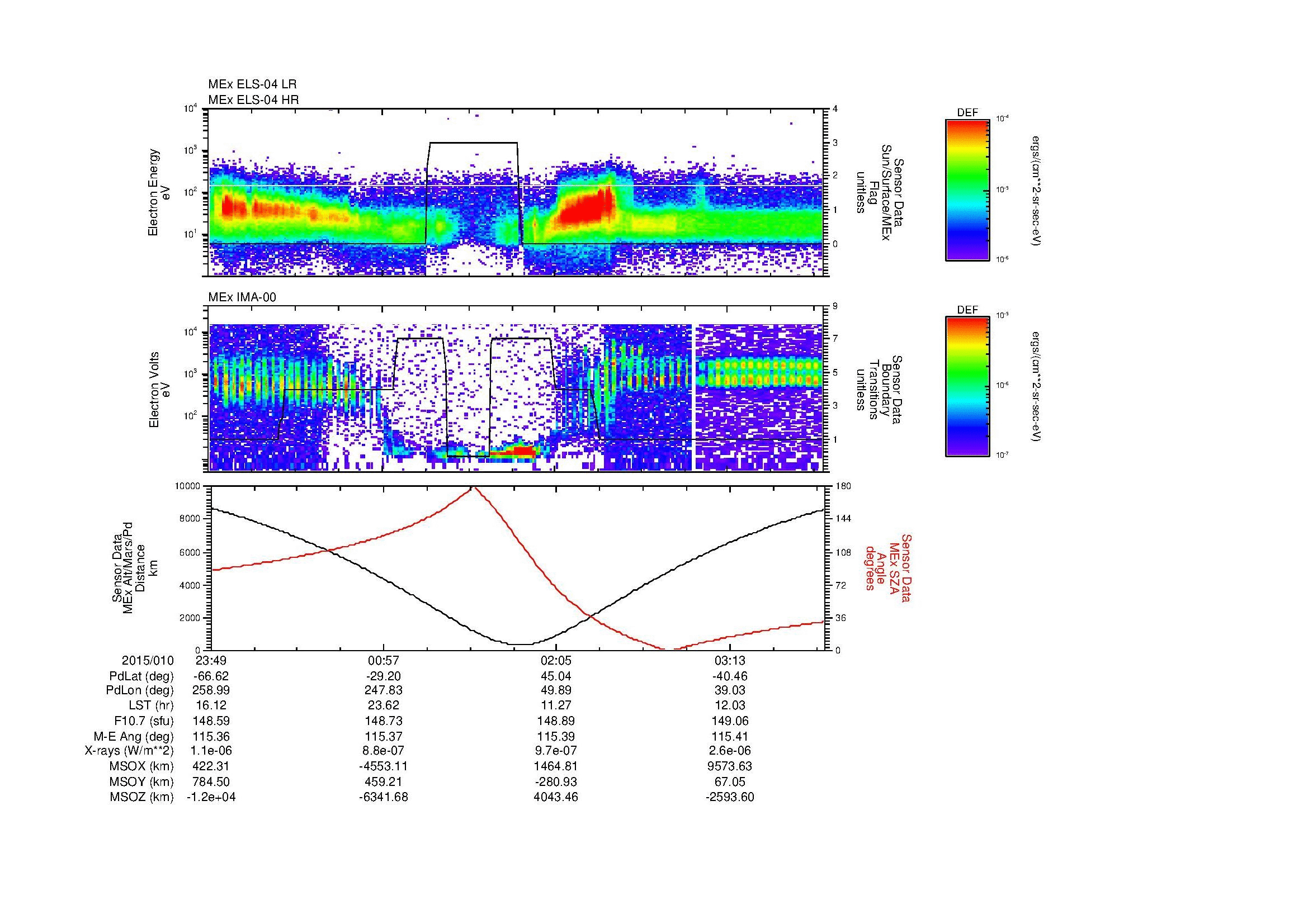
Task: Click the LST value '11.27'
Action: 556,706
